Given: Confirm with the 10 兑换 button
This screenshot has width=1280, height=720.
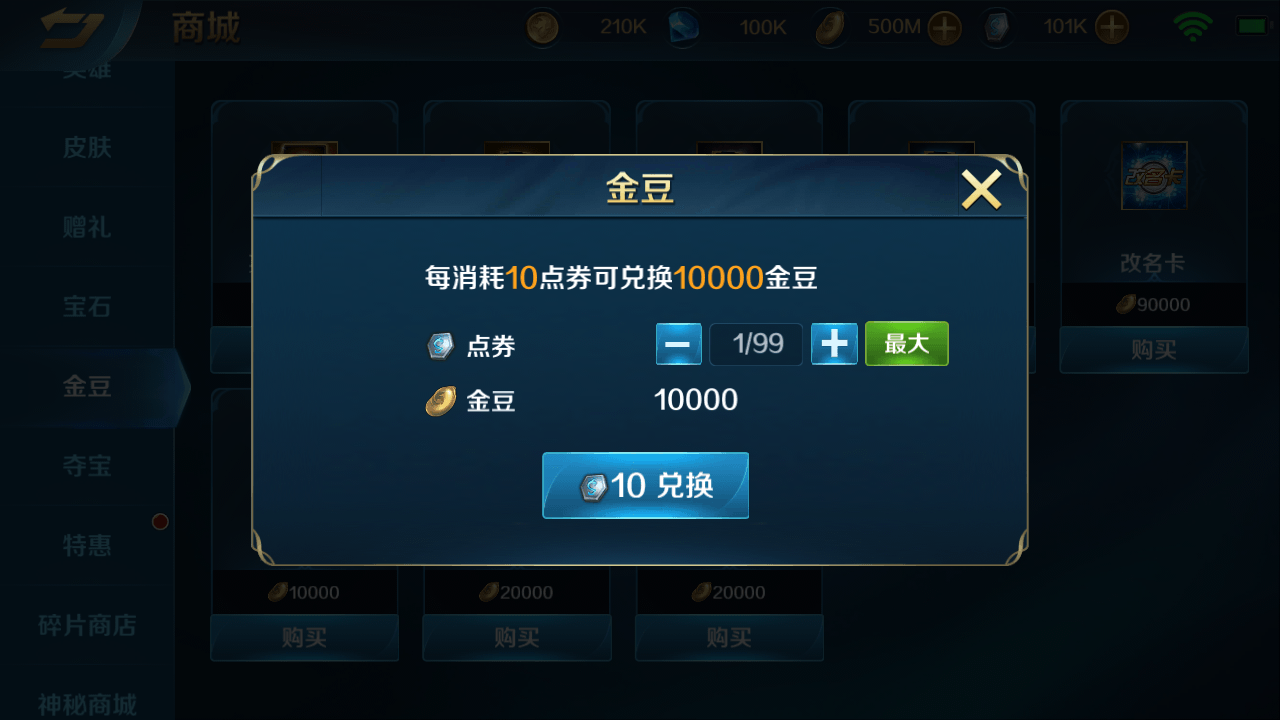Looking at the screenshot, I should [645, 485].
